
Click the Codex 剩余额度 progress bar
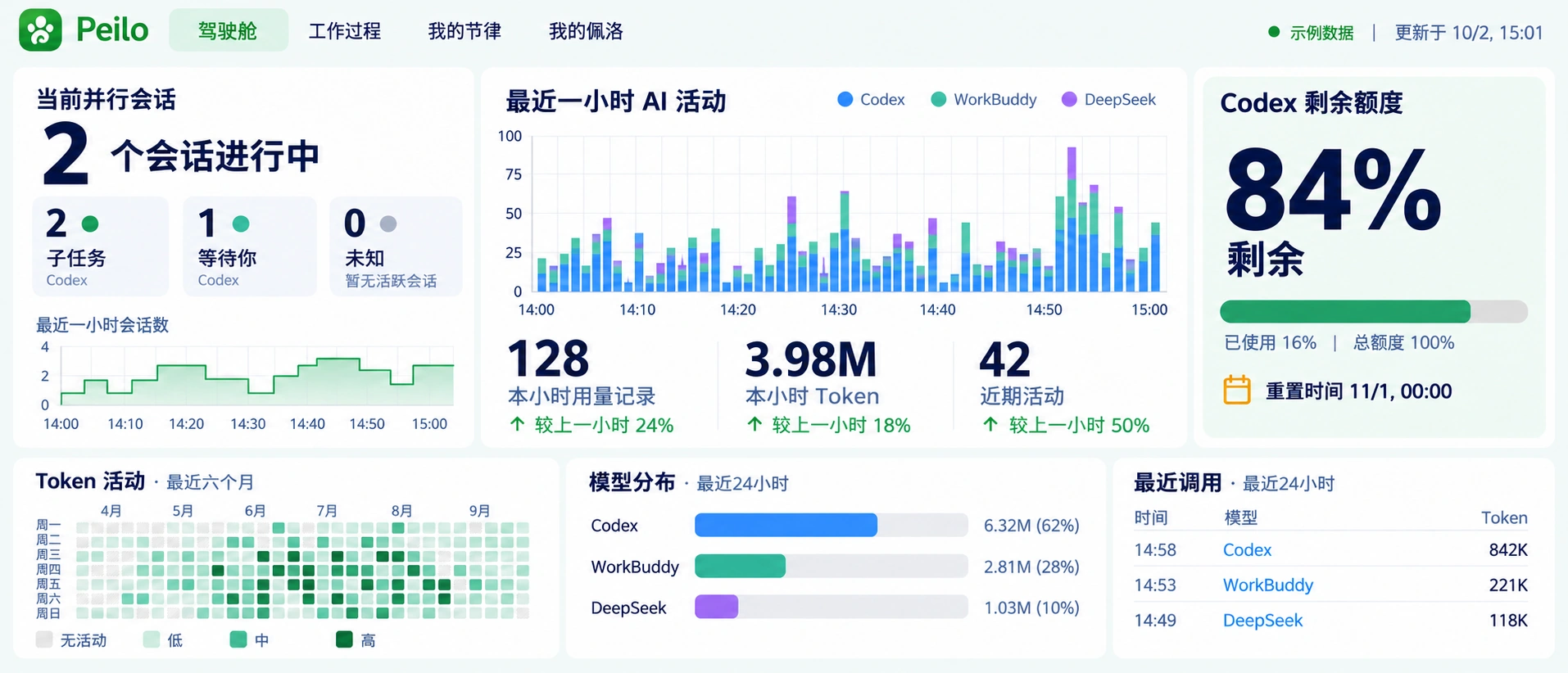click(1374, 311)
